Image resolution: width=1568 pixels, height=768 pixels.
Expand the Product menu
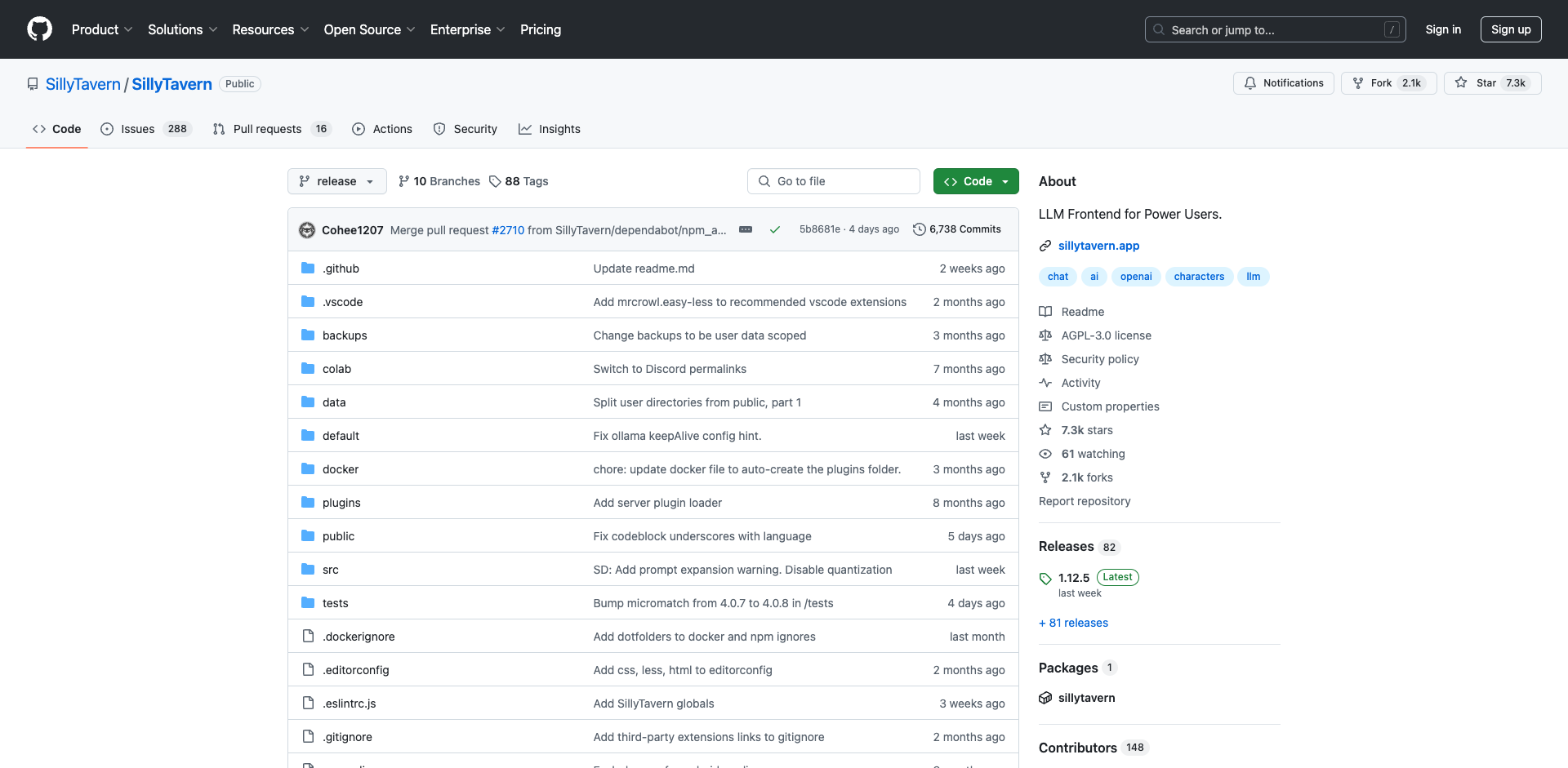pos(102,29)
